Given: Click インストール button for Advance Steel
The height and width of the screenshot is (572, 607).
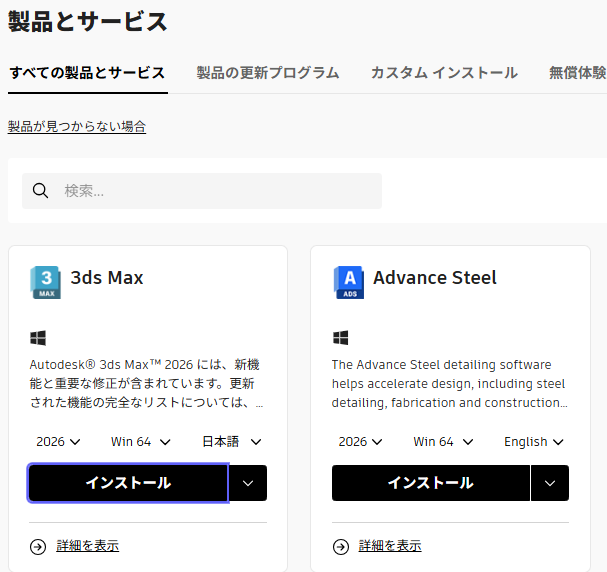Looking at the screenshot, I should (x=431, y=483).
